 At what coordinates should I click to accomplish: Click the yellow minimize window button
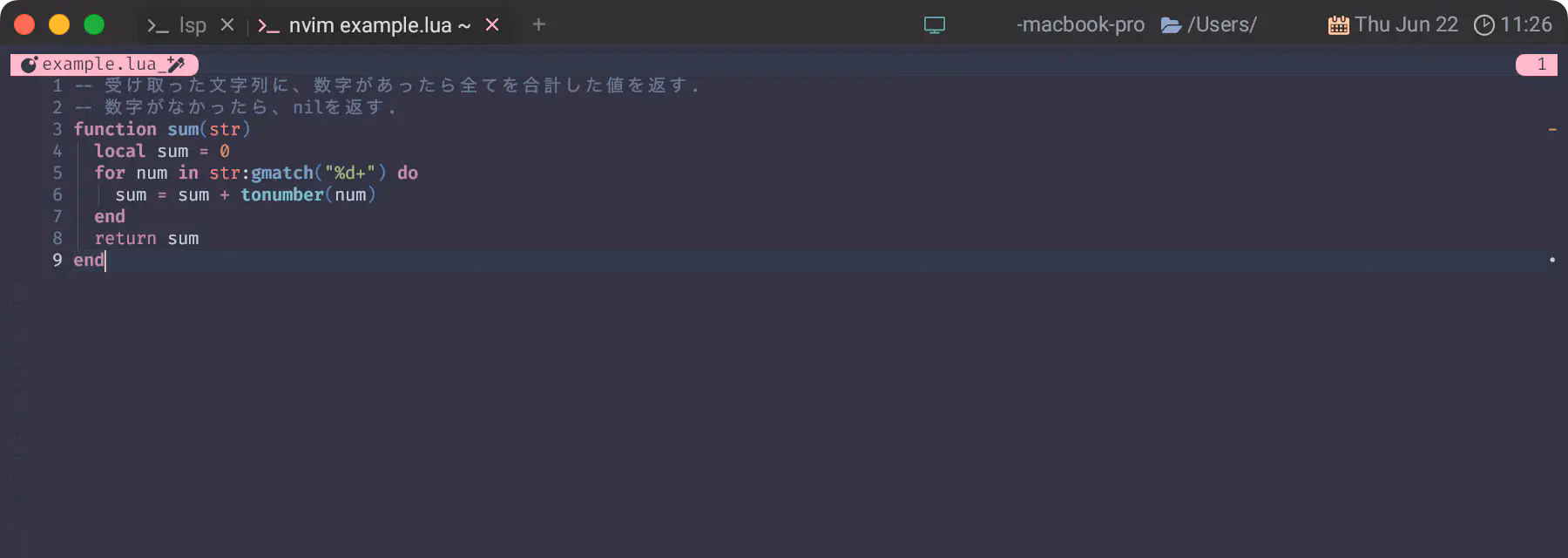(x=59, y=24)
